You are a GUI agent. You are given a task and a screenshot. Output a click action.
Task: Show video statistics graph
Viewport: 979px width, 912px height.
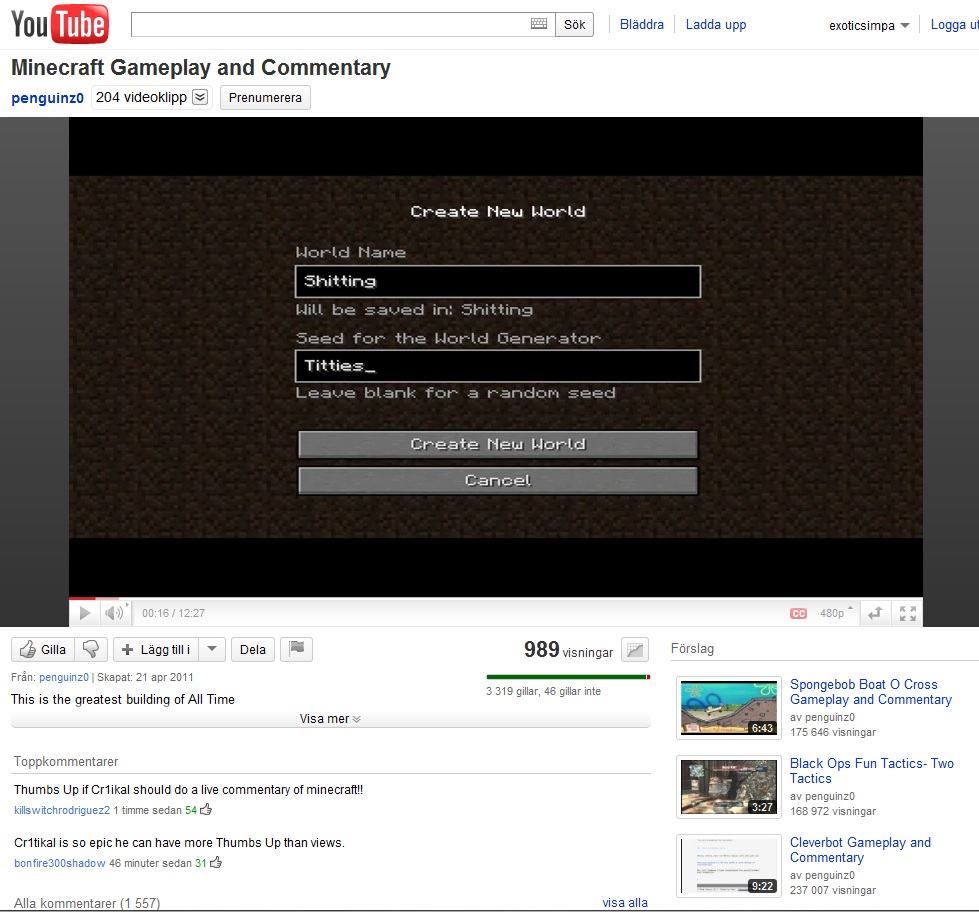pos(634,650)
